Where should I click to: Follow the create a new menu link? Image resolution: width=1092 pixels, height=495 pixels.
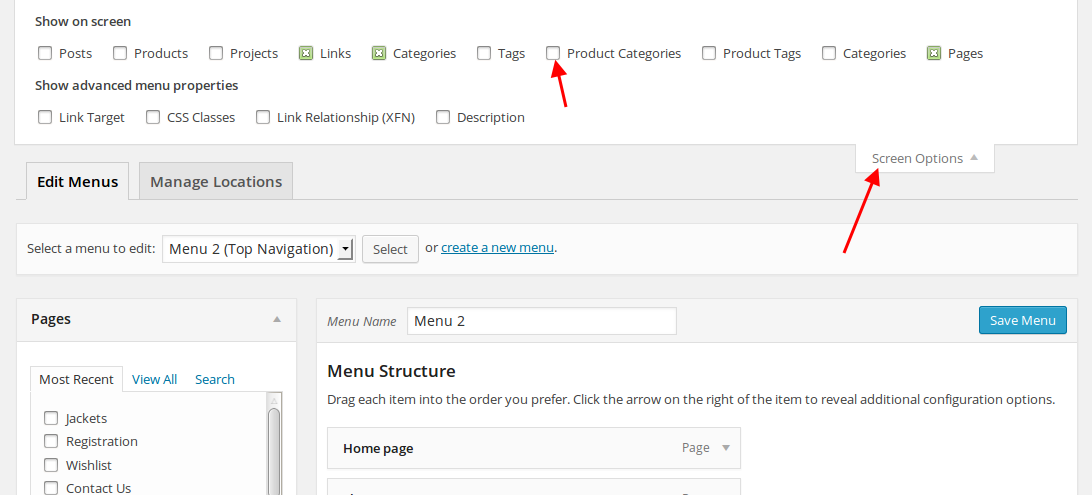coord(498,247)
